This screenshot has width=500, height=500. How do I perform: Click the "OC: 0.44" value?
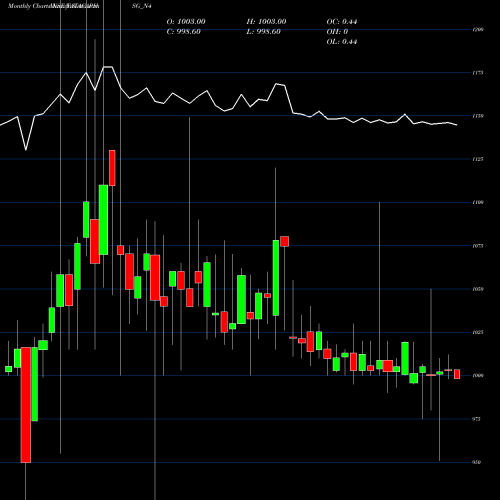[342, 22]
